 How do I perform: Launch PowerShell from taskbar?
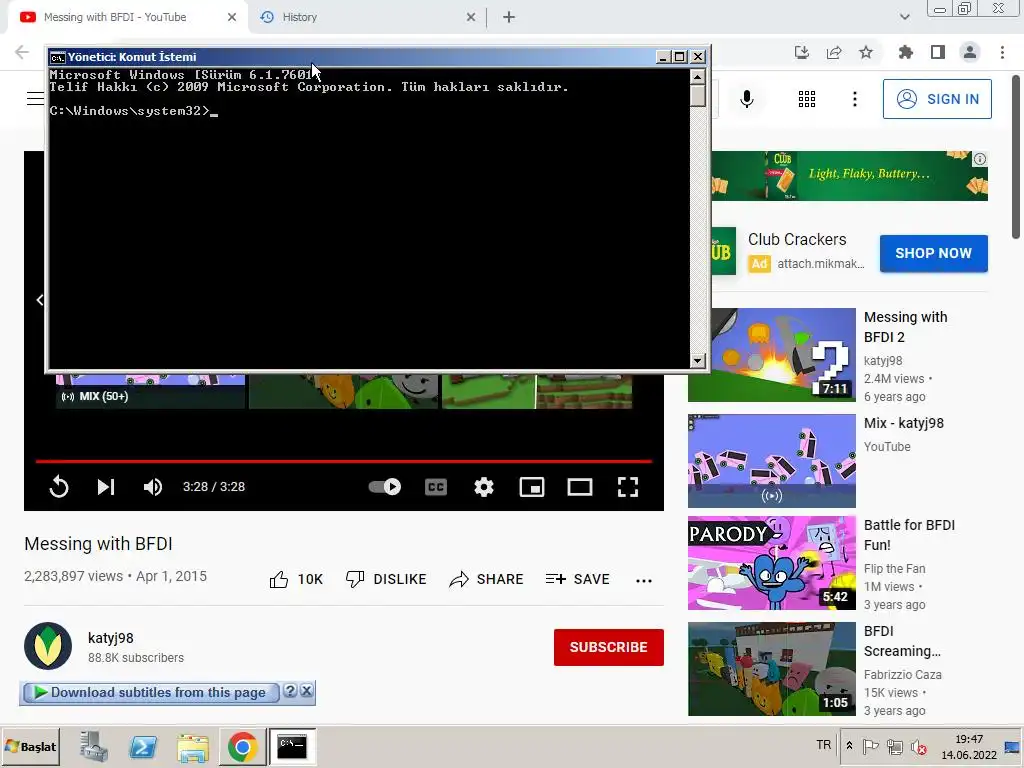[143, 746]
